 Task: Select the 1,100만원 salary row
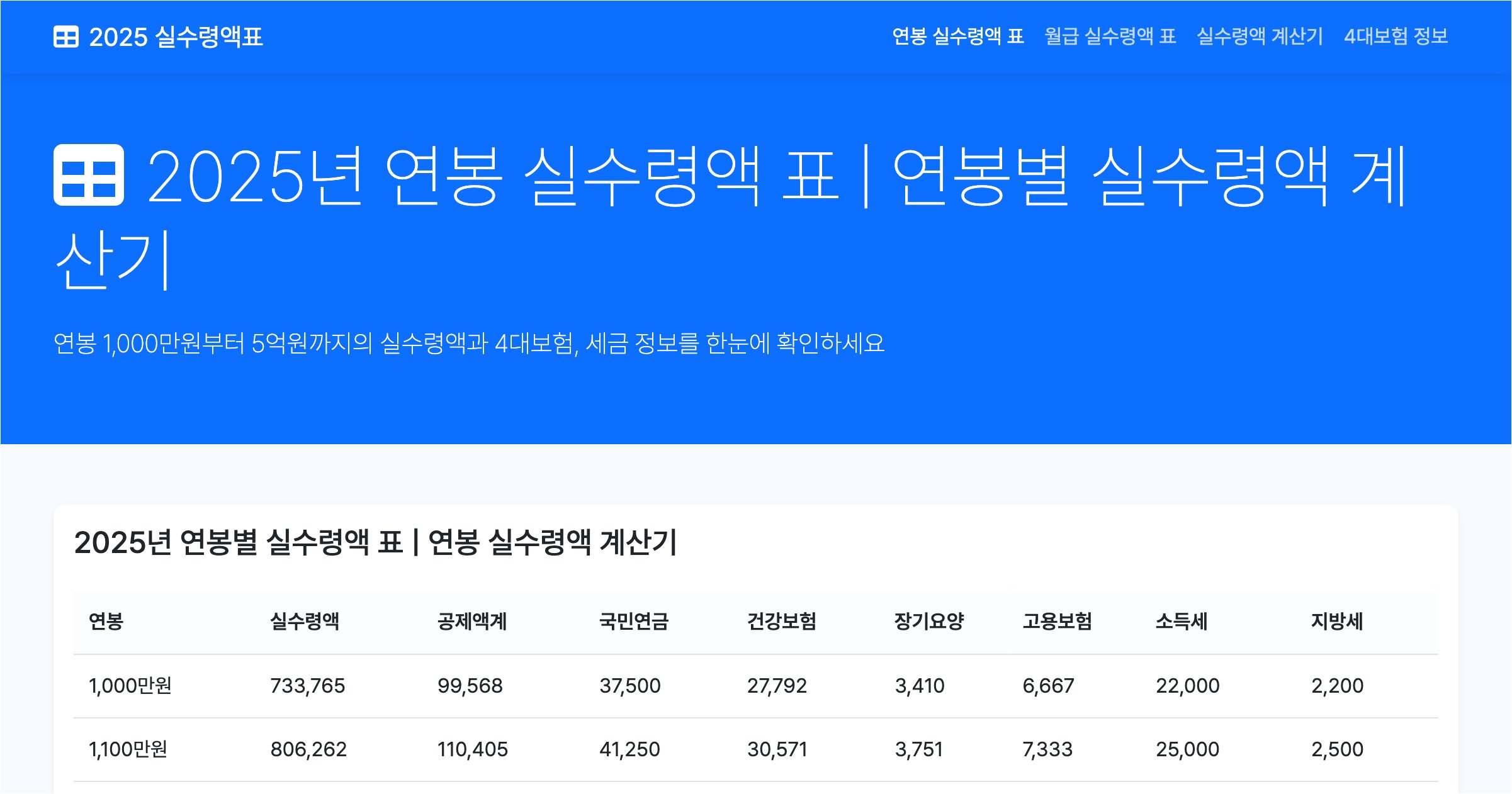(128, 749)
